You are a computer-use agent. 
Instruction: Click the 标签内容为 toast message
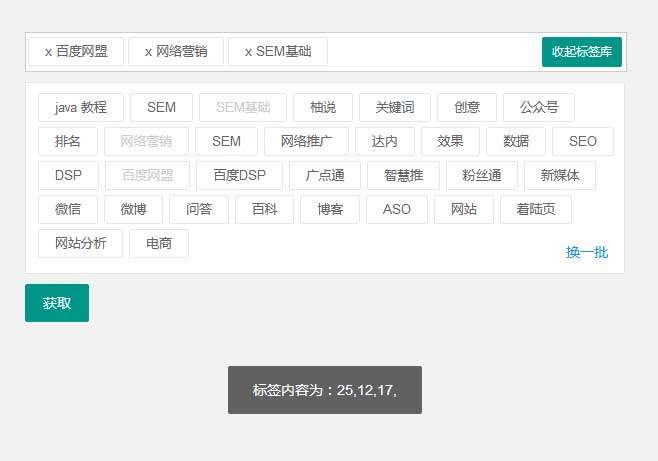(324, 390)
